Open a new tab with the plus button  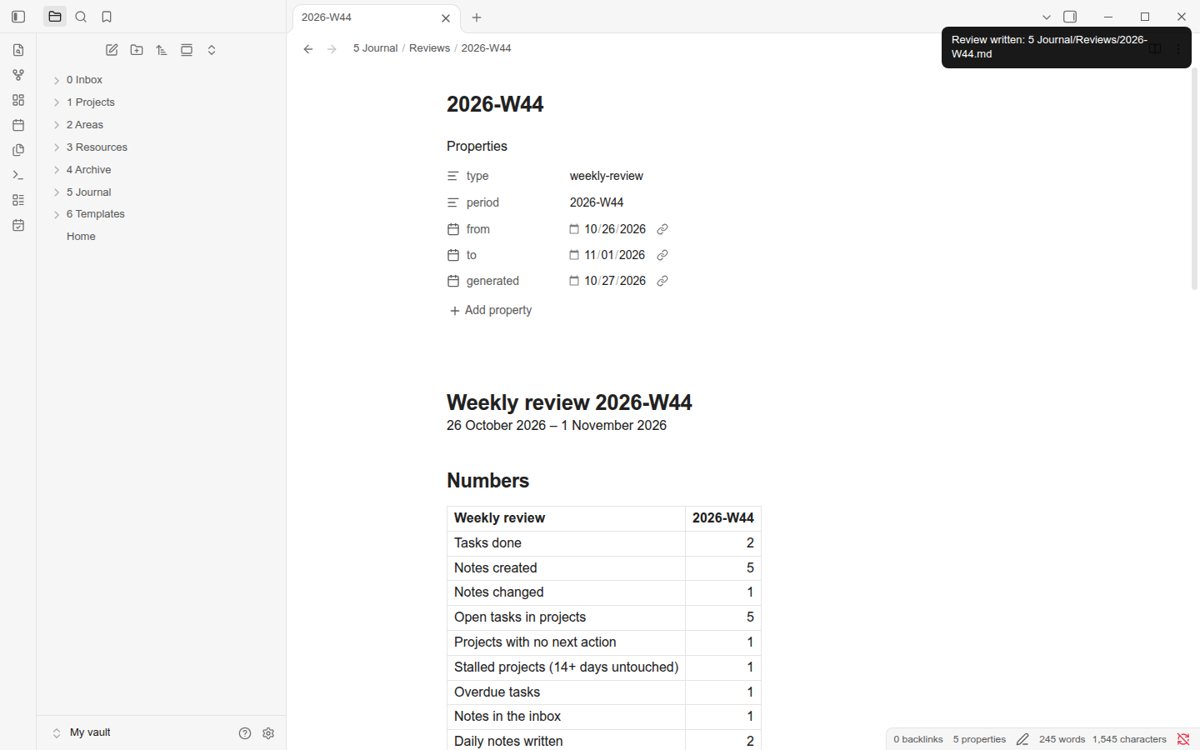point(477,18)
